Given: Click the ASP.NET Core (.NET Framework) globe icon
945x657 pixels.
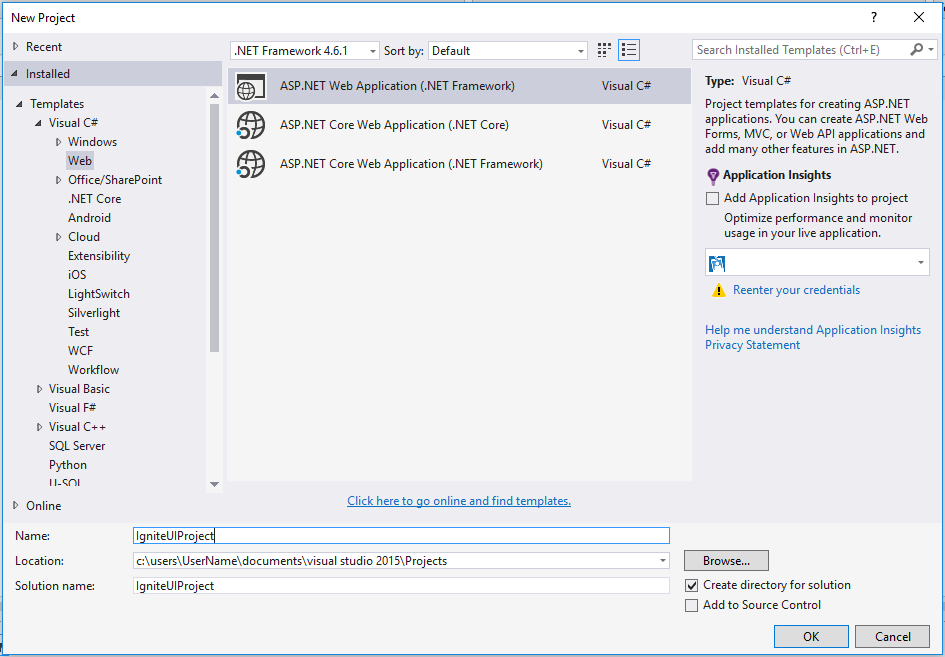Looking at the screenshot, I should click(x=251, y=164).
